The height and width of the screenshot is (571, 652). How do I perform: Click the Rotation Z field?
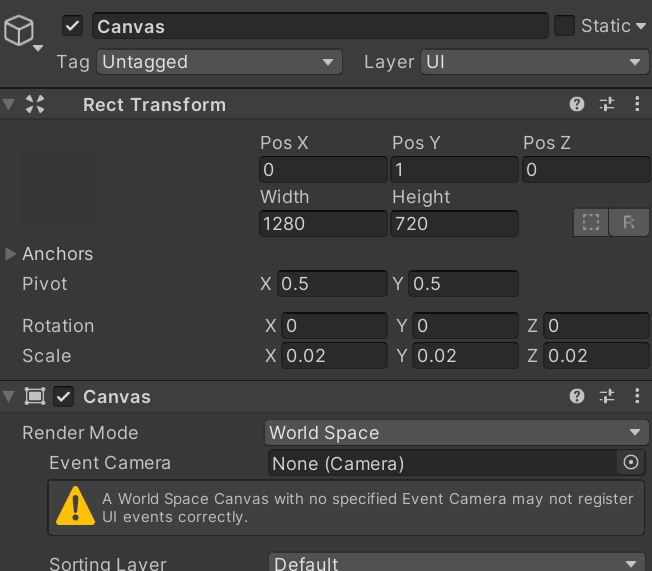(596, 326)
